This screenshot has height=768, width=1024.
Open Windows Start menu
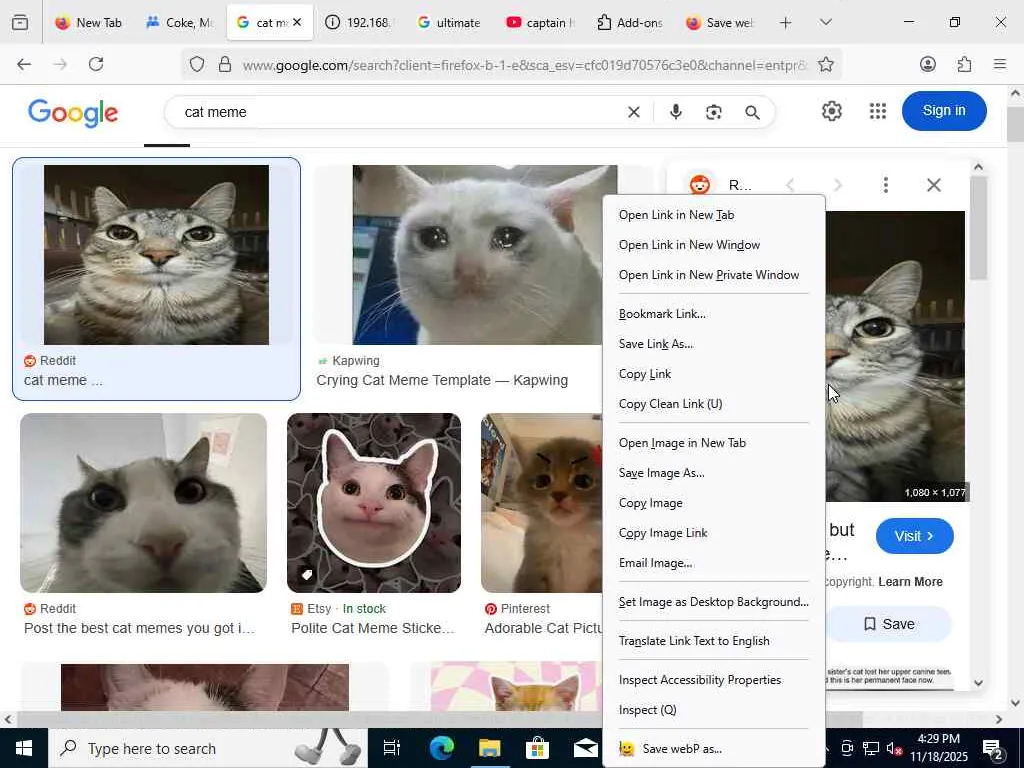point(24,748)
